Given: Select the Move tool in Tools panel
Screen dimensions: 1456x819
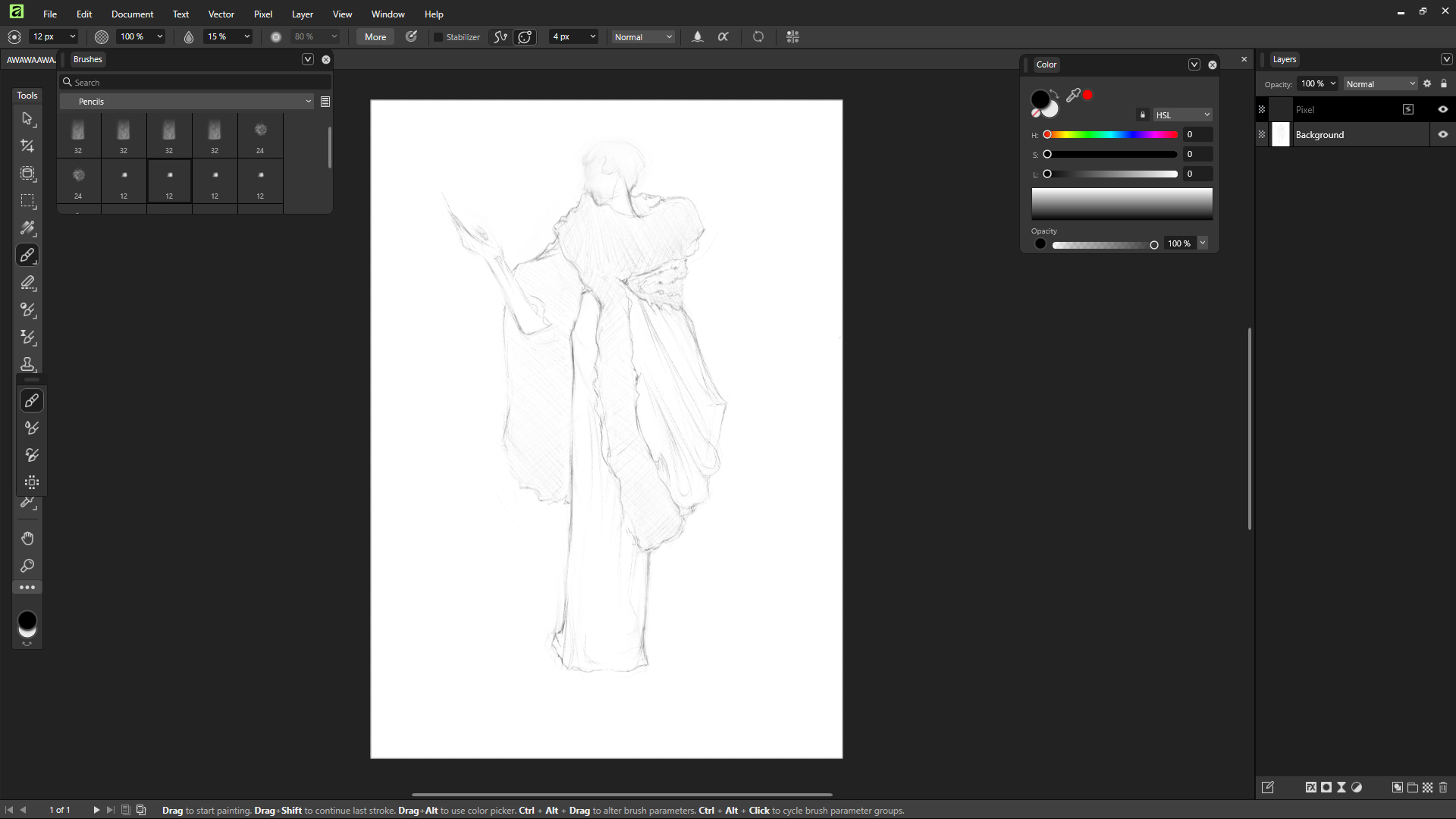Looking at the screenshot, I should 27,119.
